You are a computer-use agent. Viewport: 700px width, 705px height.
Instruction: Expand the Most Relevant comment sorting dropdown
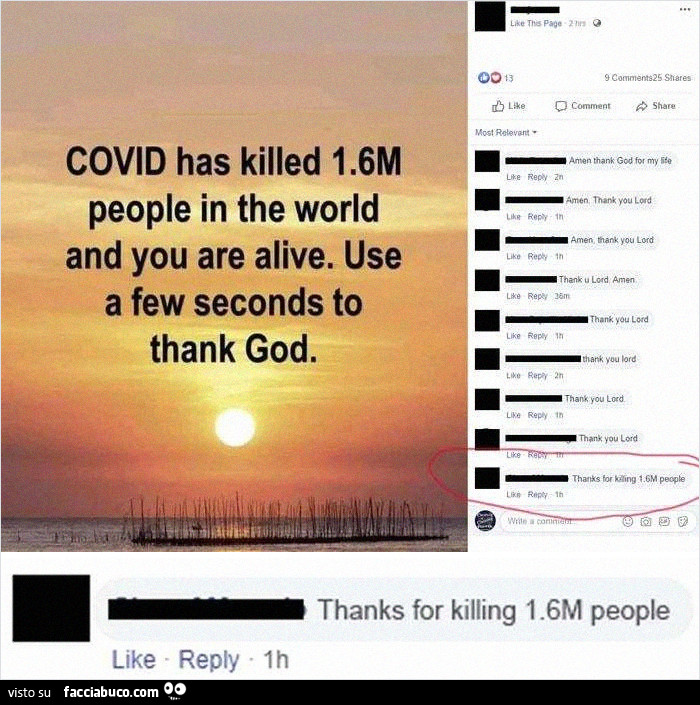tap(506, 133)
